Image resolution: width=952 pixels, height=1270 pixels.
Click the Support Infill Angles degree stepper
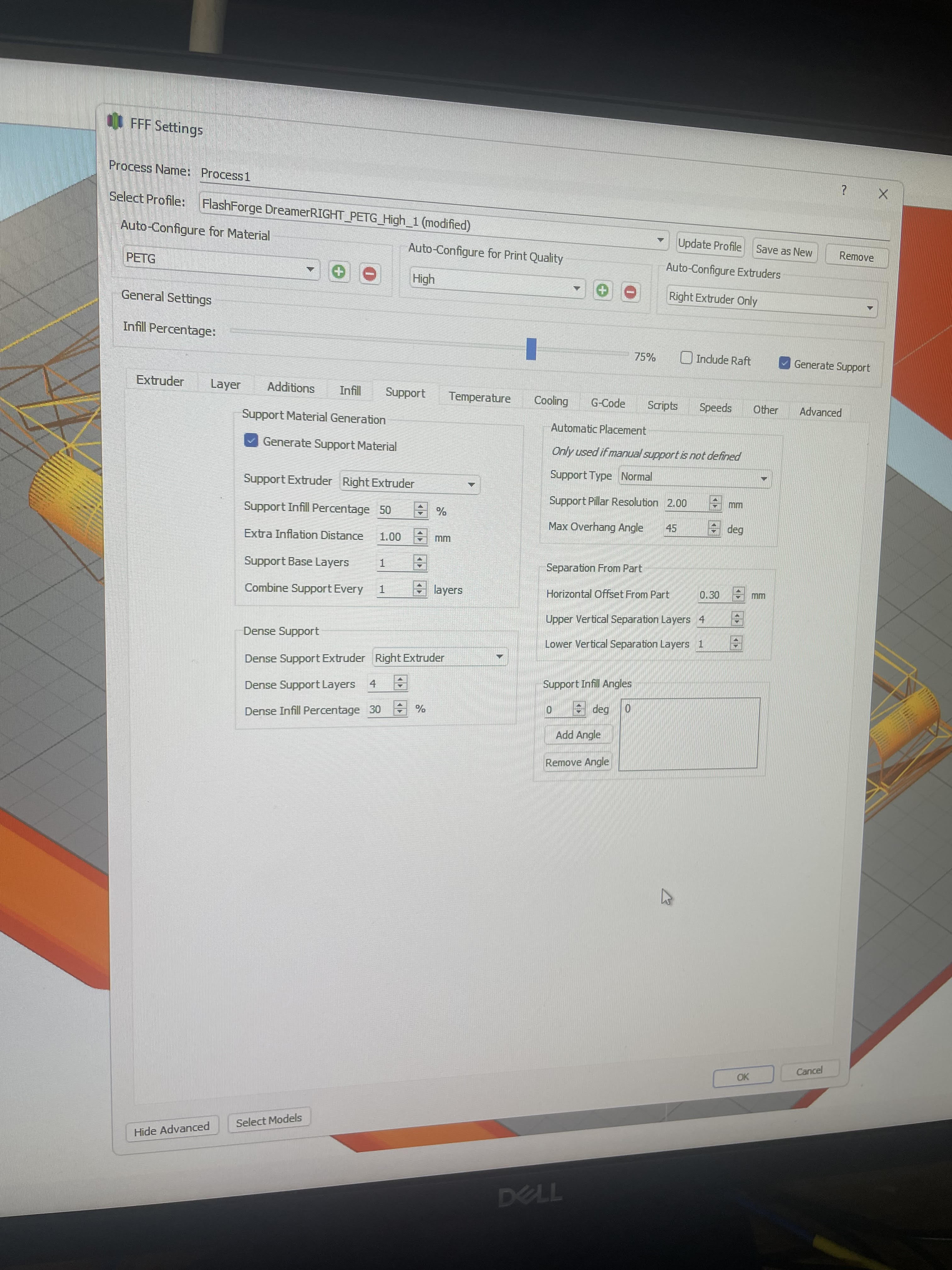click(x=579, y=709)
